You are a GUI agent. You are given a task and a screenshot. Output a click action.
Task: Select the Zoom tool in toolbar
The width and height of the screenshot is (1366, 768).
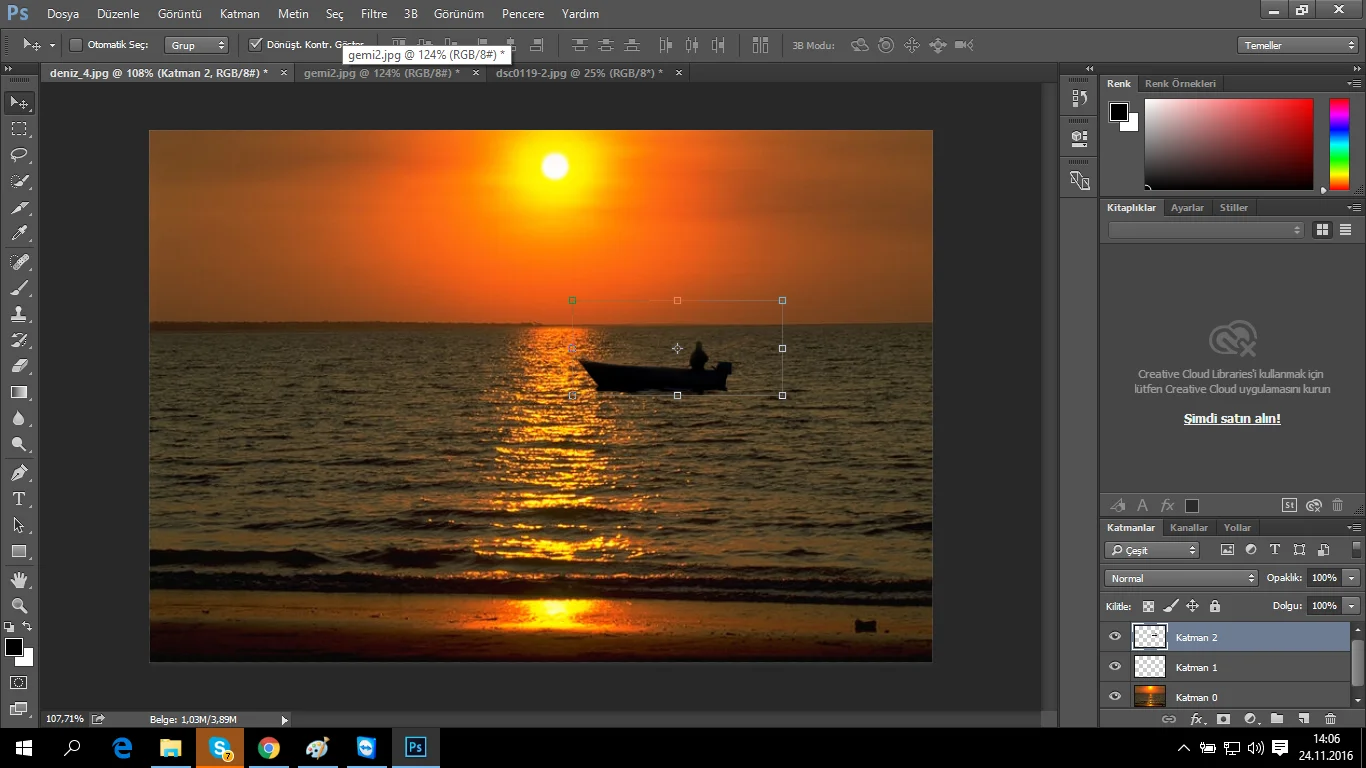(19, 606)
